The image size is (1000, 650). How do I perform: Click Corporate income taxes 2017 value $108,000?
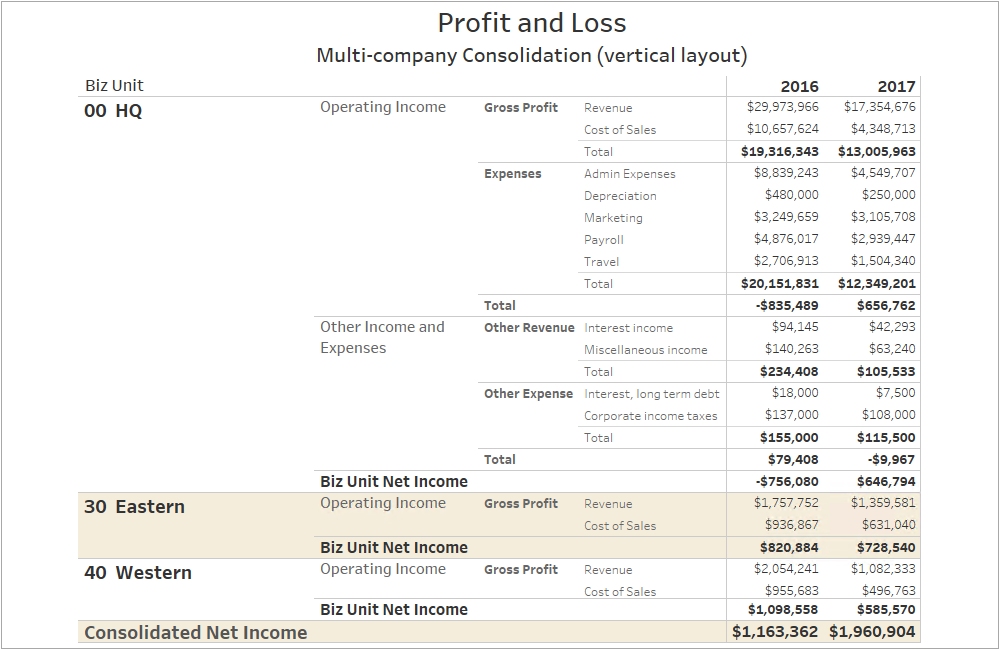pyautogui.click(x=888, y=415)
